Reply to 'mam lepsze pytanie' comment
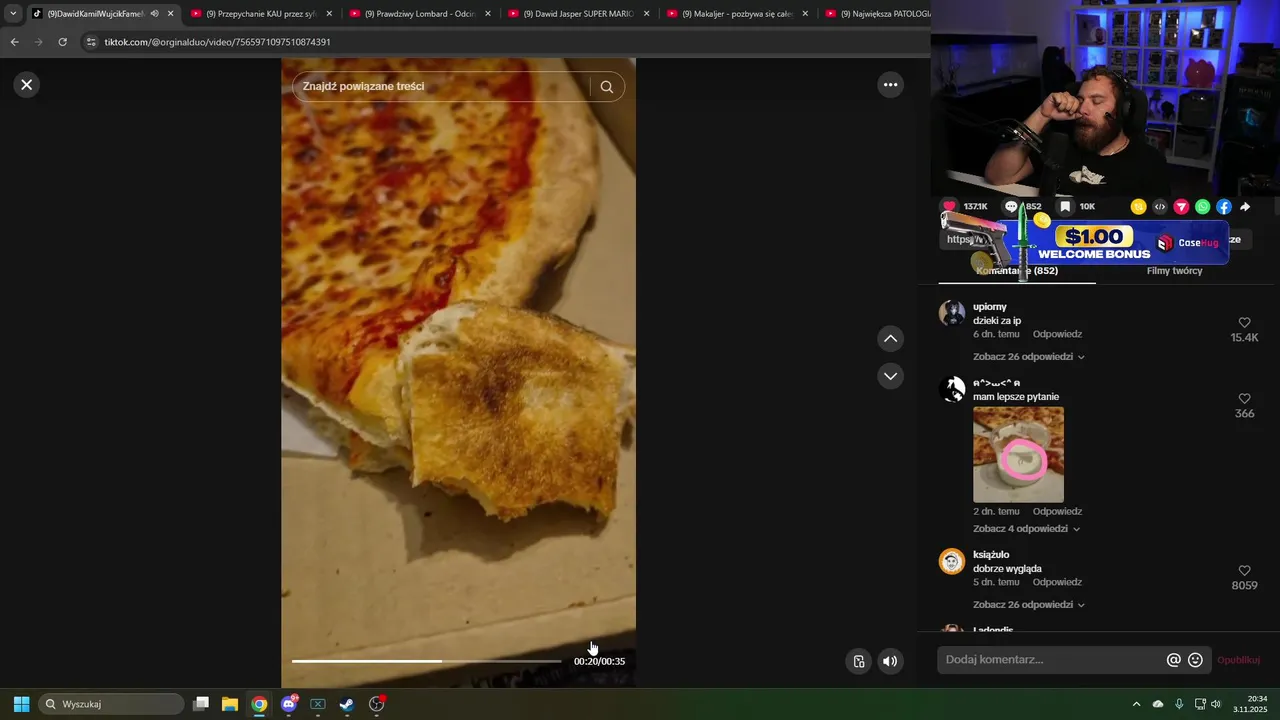The height and width of the screenshot is (720, 1280). tap(1057, 511)
